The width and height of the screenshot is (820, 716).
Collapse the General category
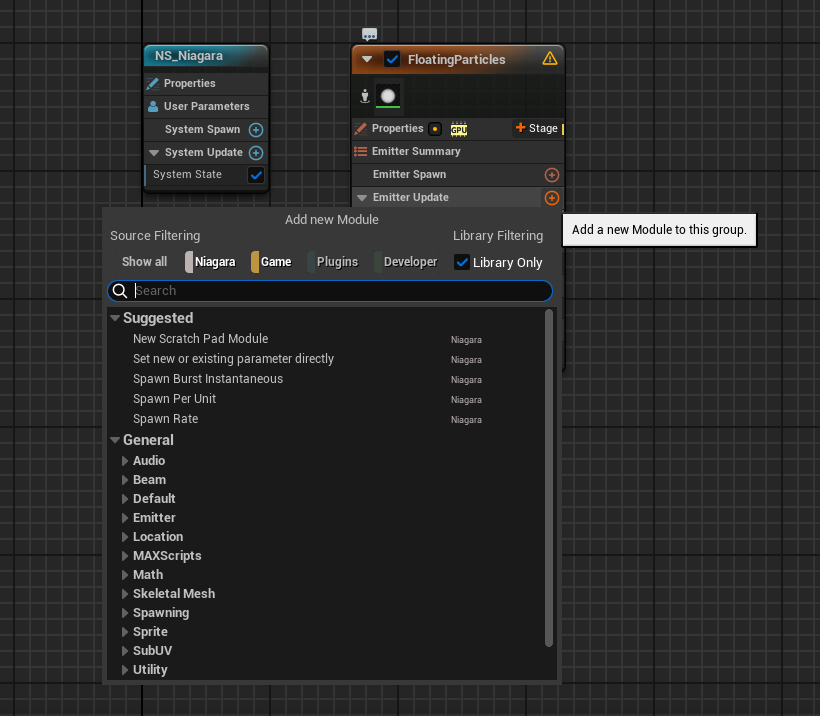[115, 440]
